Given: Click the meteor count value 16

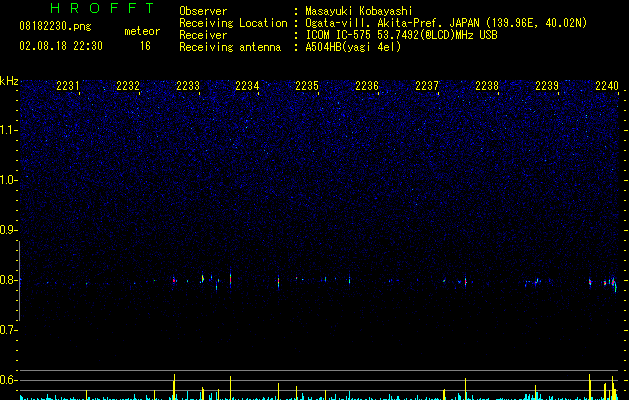Looking at the screenshot, I should click(x=145, y=46).
